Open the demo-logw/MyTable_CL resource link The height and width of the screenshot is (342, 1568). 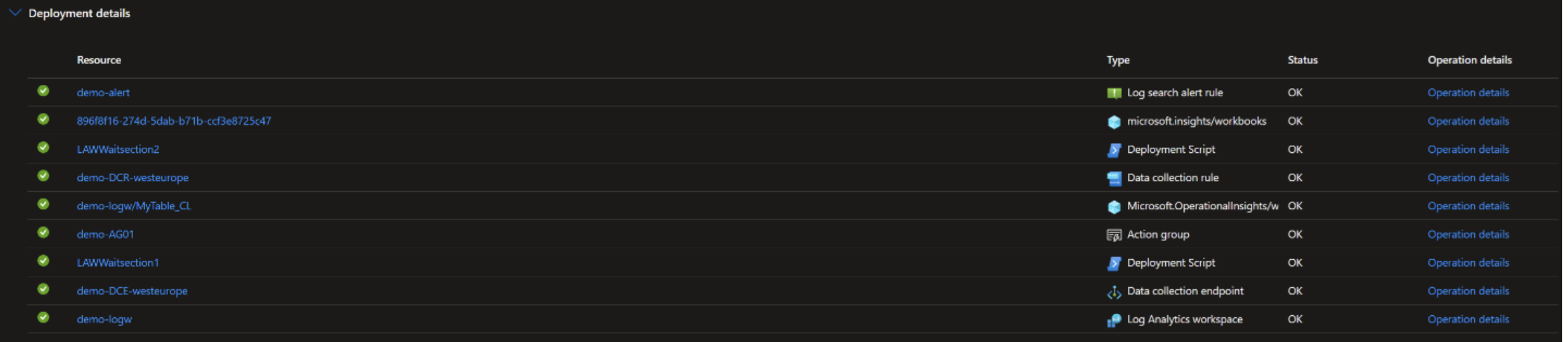click(x=134, y=206)
